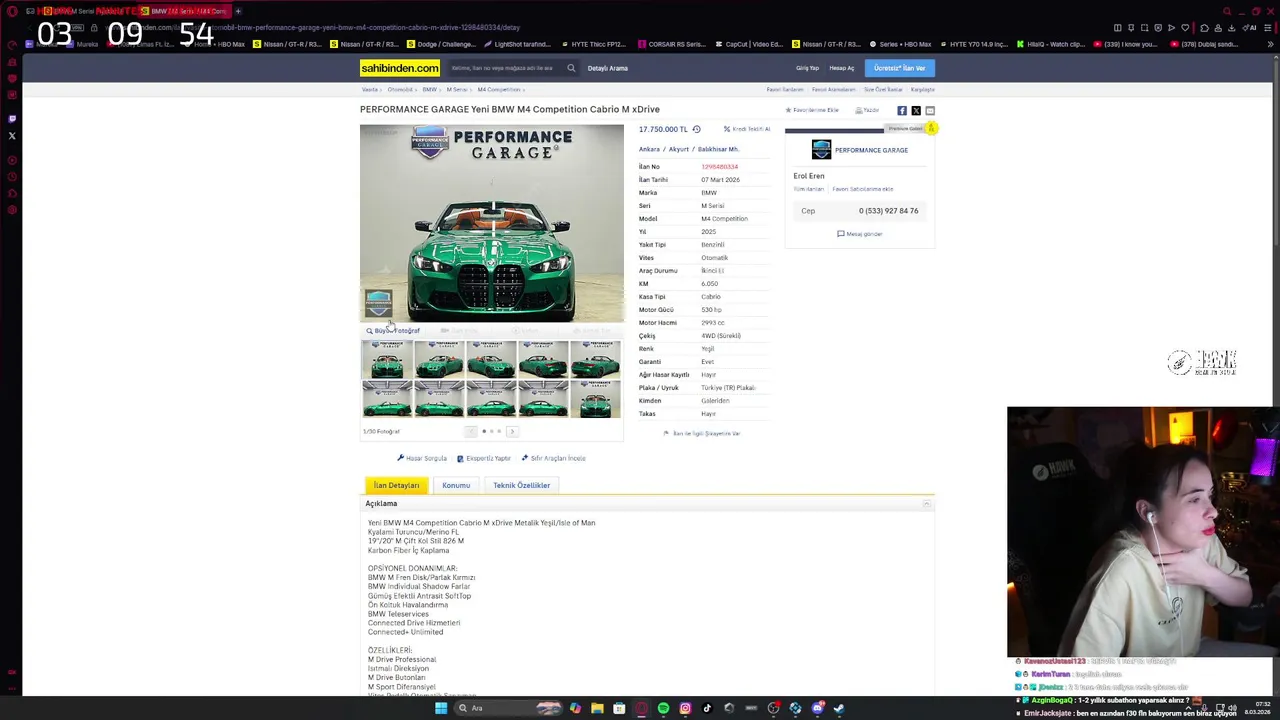1280x720 pixels.
Task: Open Opera GX browser from taskbar
Action: [x=641, y=708]
